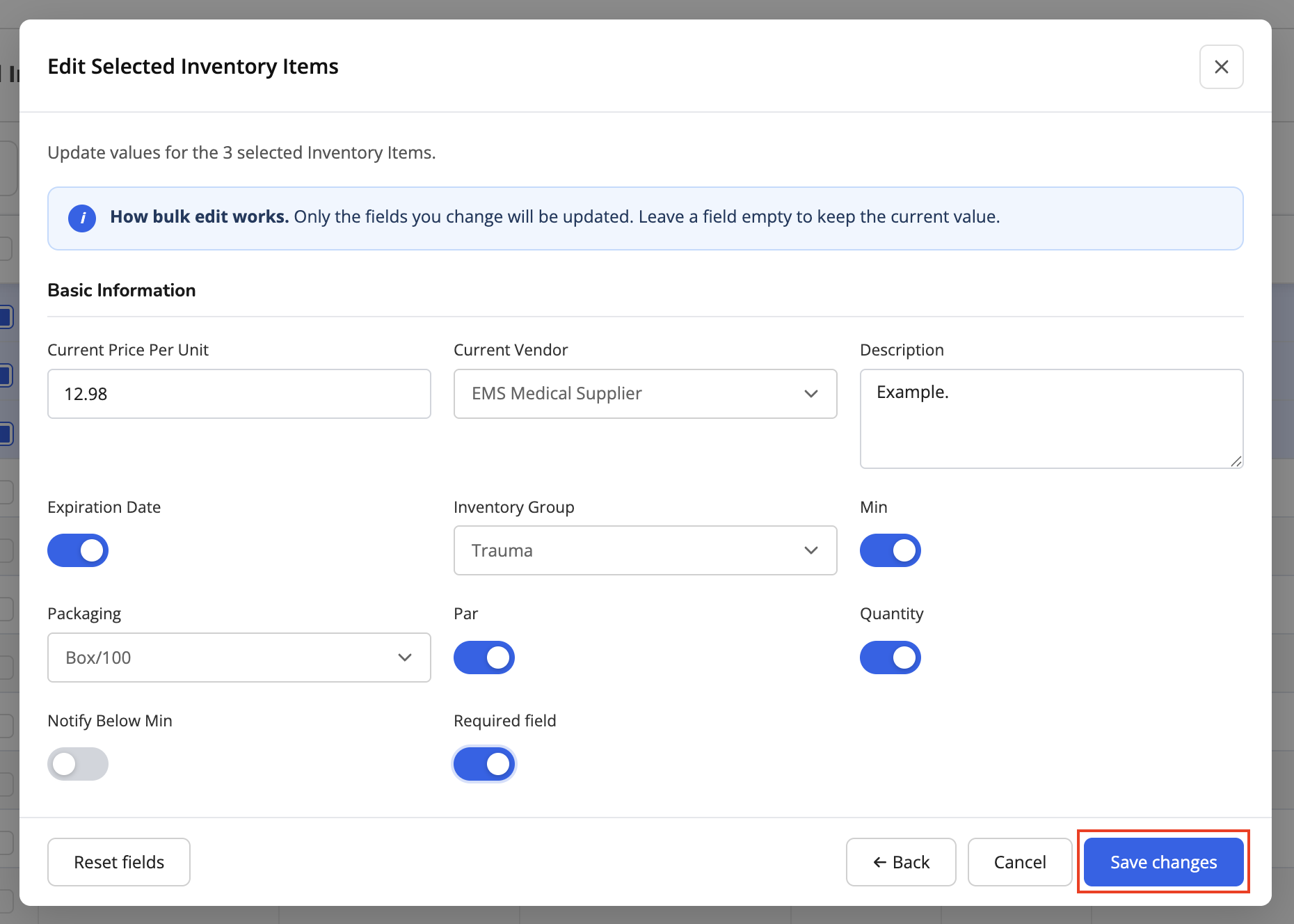Click the Reset fields button
1294x924 pixels.
click(x=119, y=862)
